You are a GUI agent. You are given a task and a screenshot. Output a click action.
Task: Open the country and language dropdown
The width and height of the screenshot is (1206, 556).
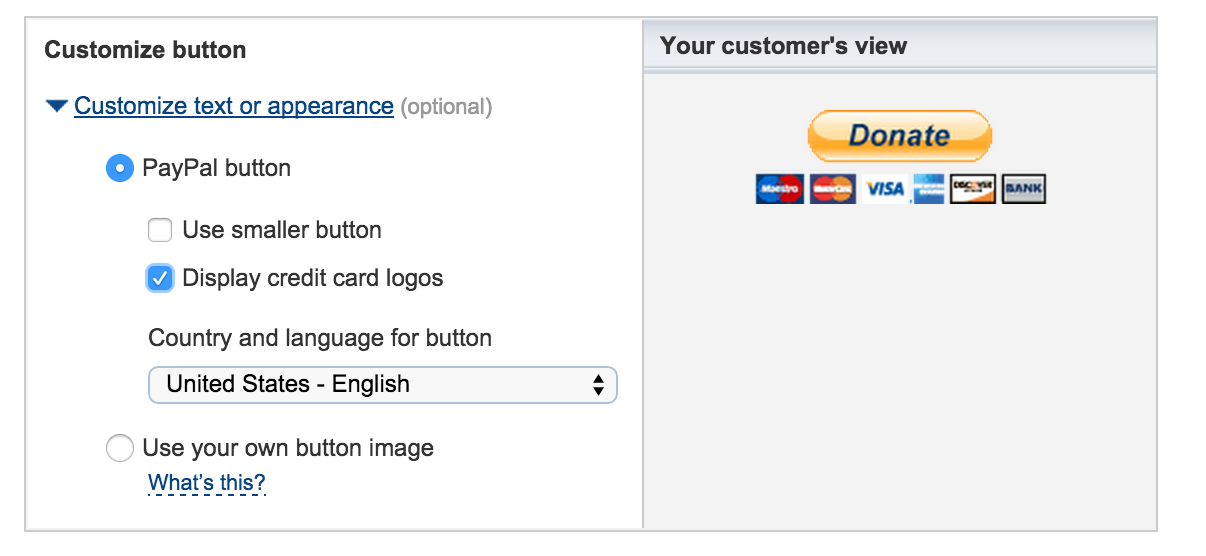tap(382, 385)
